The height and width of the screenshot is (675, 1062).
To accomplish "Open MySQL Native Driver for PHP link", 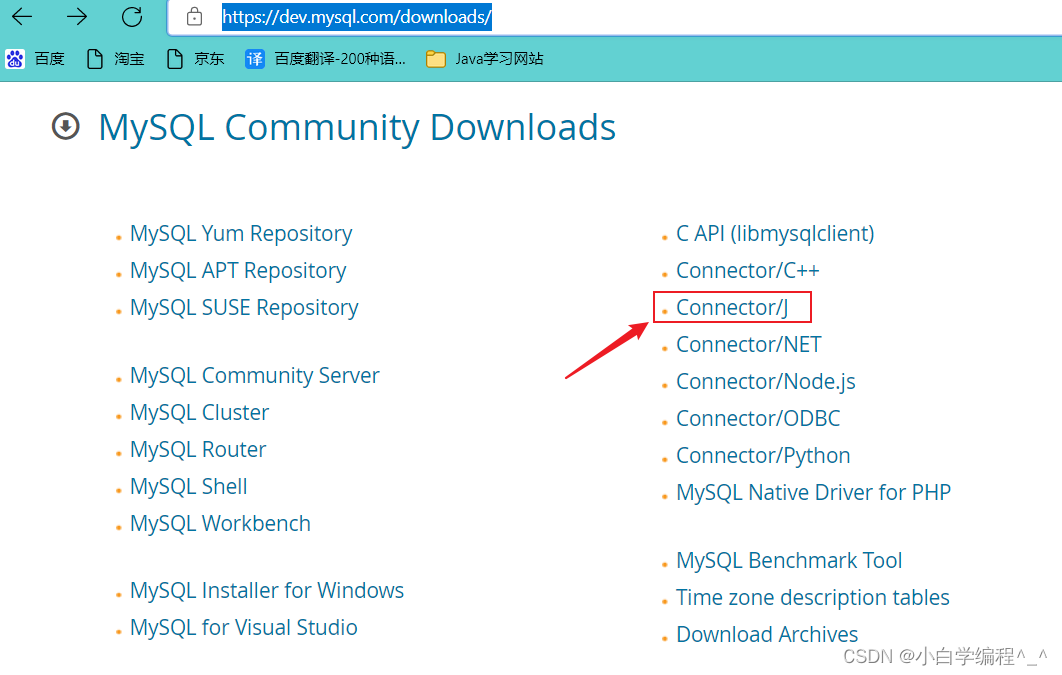I will click(x=813, y=492).
